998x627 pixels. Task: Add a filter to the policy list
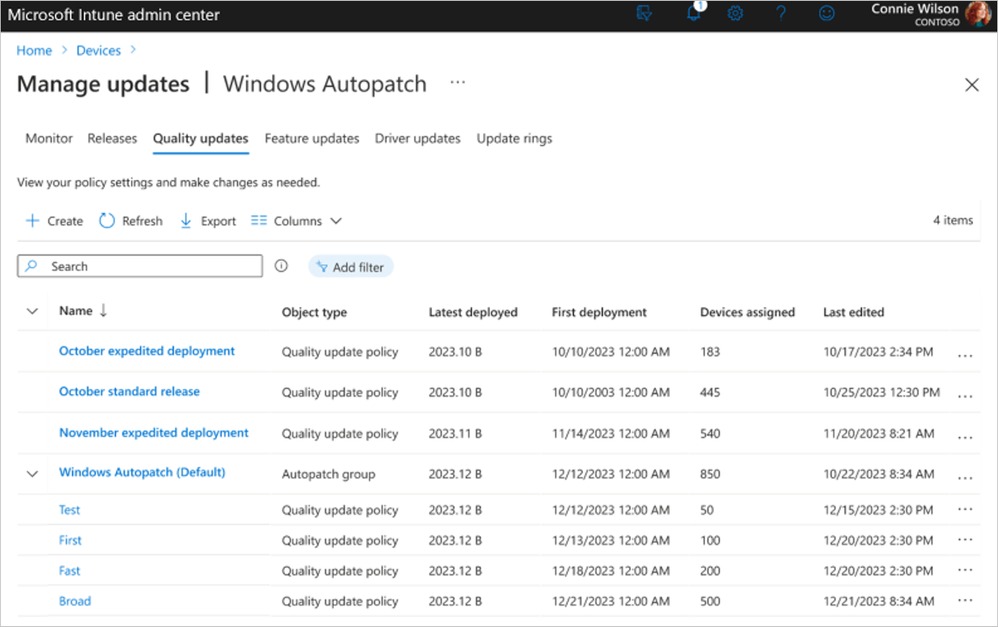350,266
